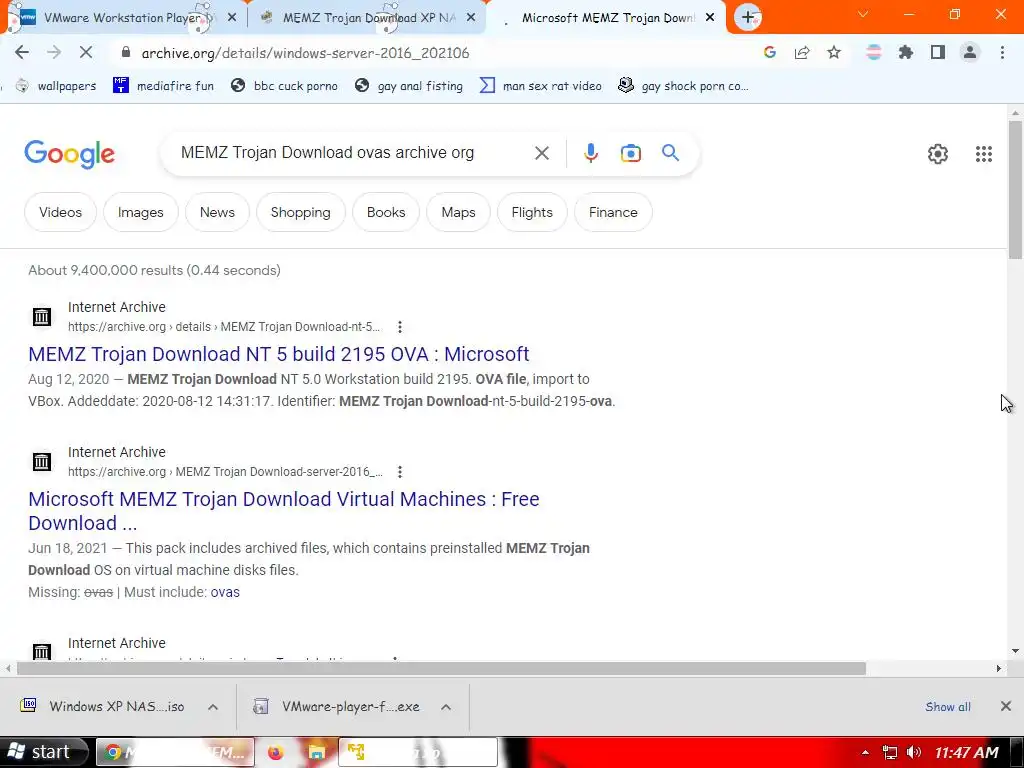Click the 'ovas' must include link

tap(225, 592)
